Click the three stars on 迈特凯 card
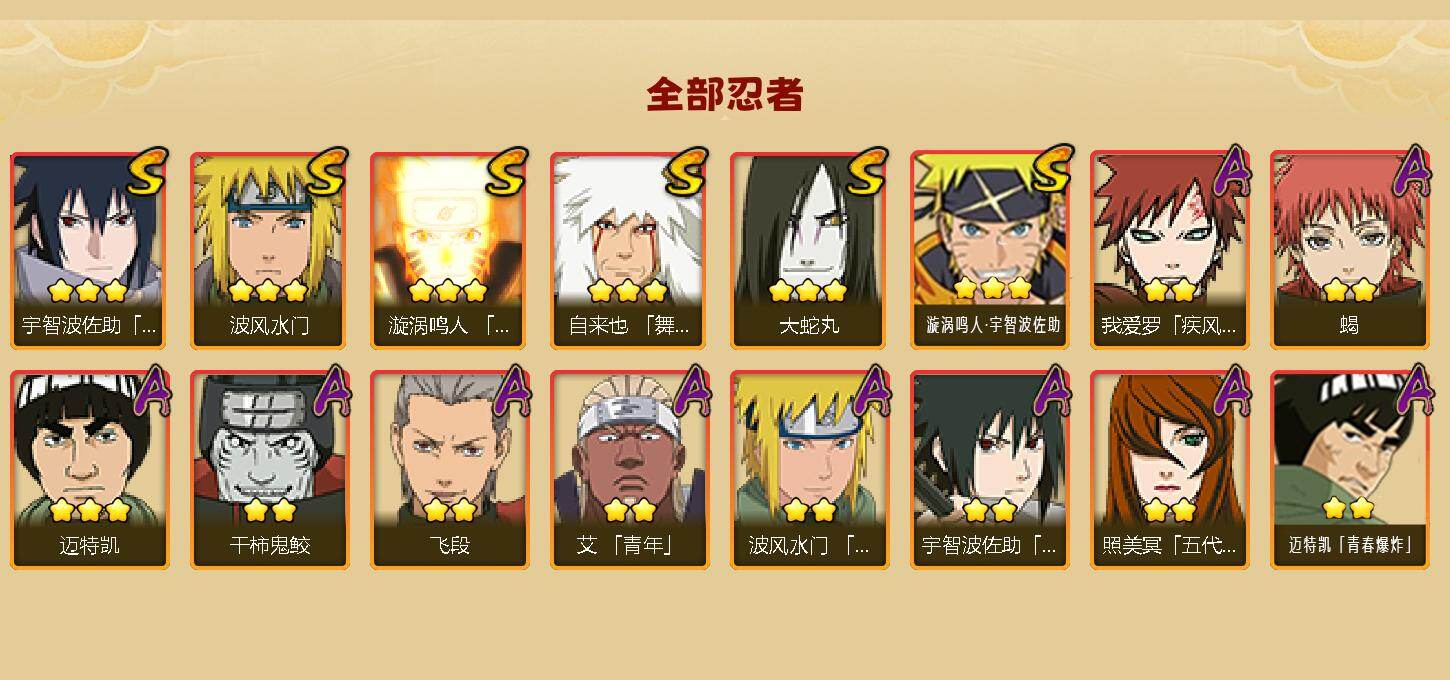The height and width of the screenshot is (680, 1450). pos(89,510)
